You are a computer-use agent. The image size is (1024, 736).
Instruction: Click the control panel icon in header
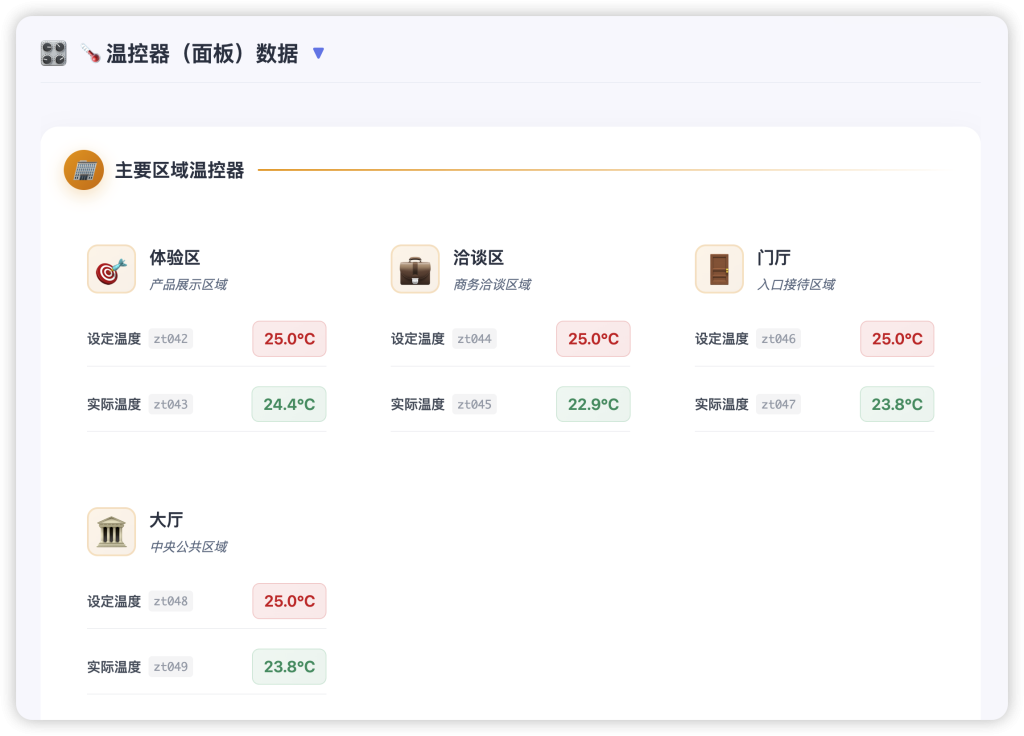tap(53, 53)
